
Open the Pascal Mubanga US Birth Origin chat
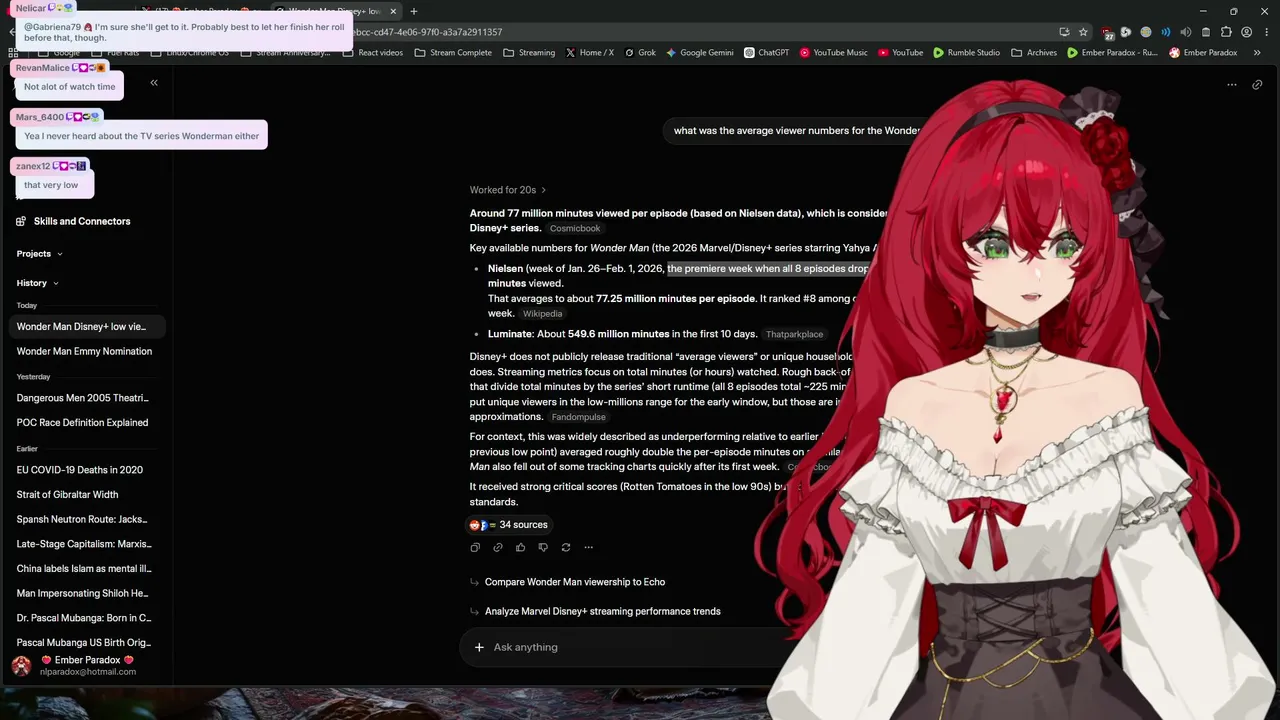pos(86,643)
